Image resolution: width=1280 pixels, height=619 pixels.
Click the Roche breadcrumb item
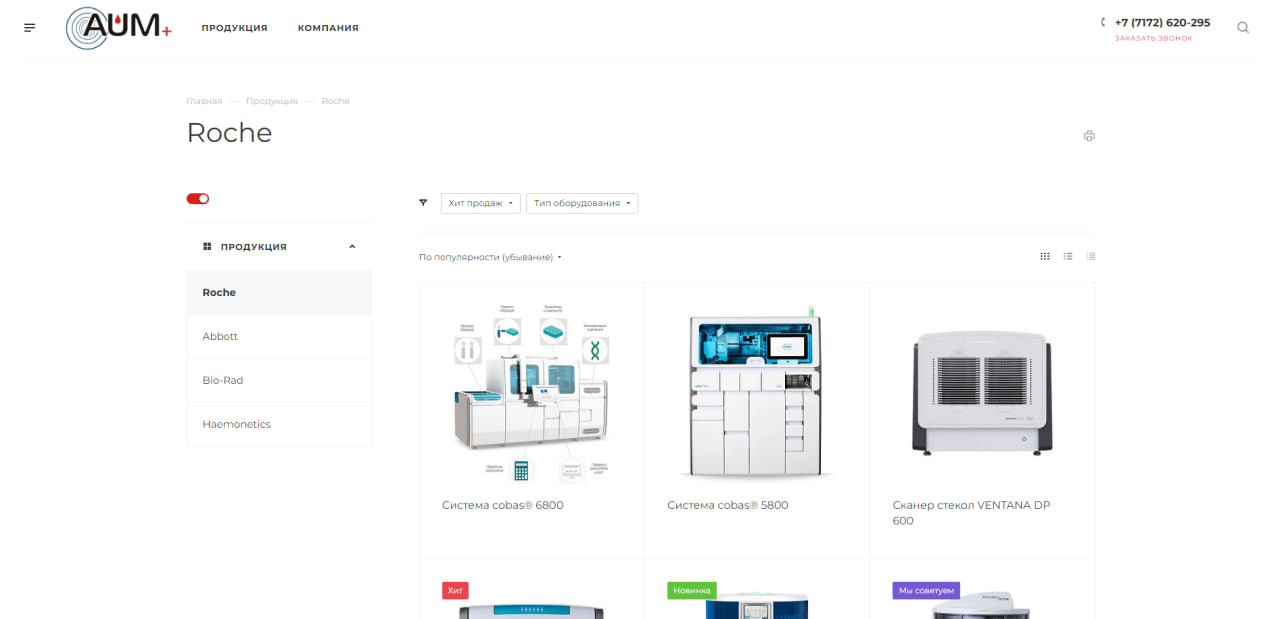tap(336, 101)
